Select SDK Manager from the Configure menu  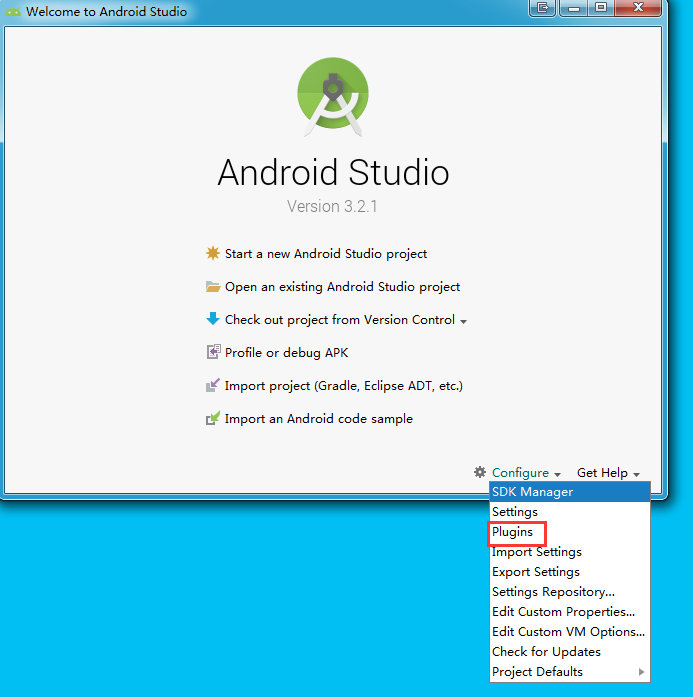[x=569, y=492]
